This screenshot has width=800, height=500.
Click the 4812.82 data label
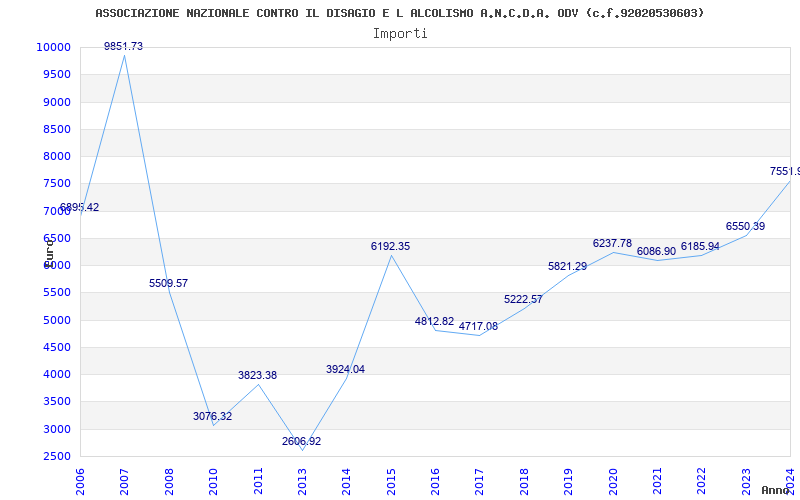434,322
